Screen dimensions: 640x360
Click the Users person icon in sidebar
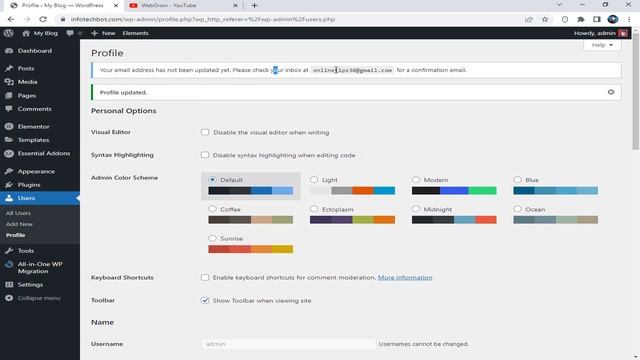9,198
